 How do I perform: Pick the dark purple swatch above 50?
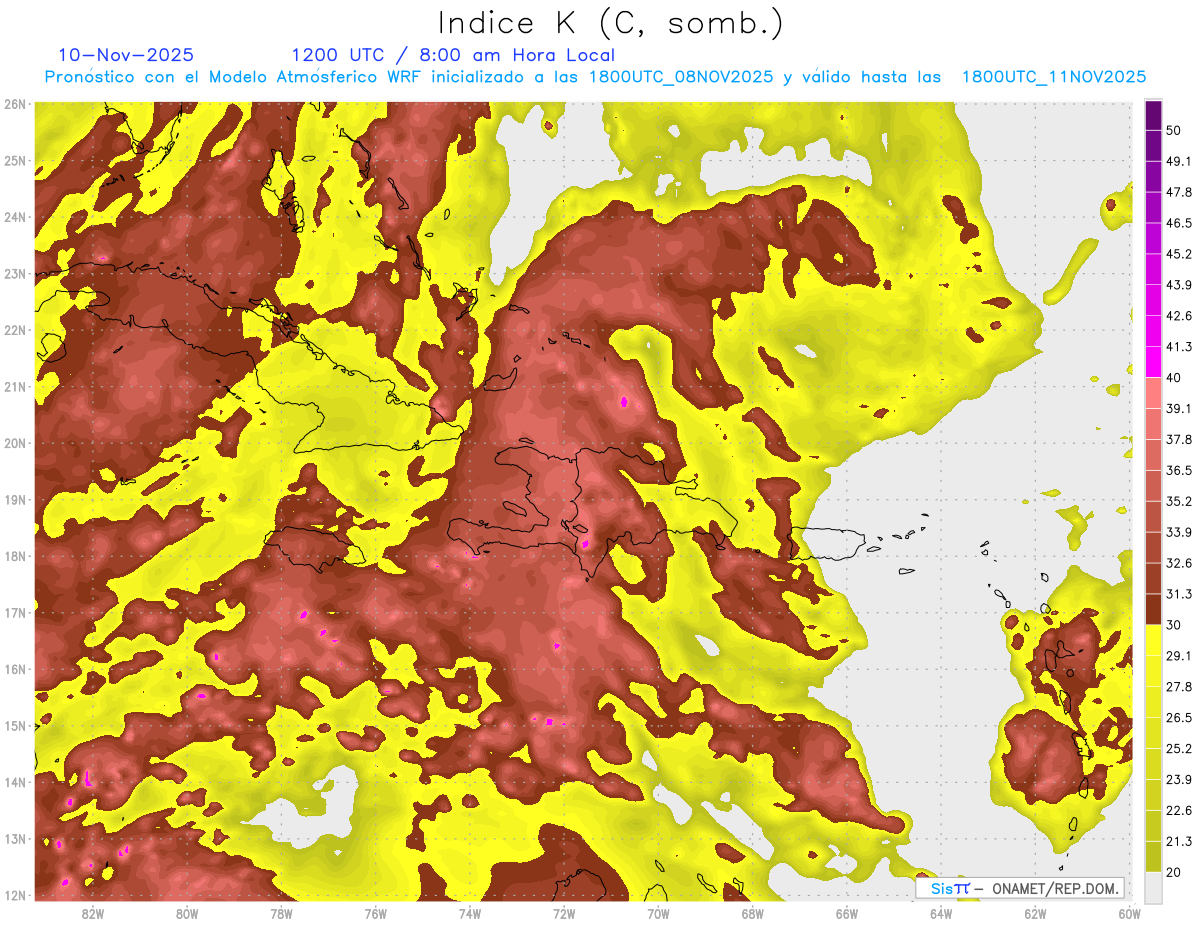click(x=1153, y=115)
